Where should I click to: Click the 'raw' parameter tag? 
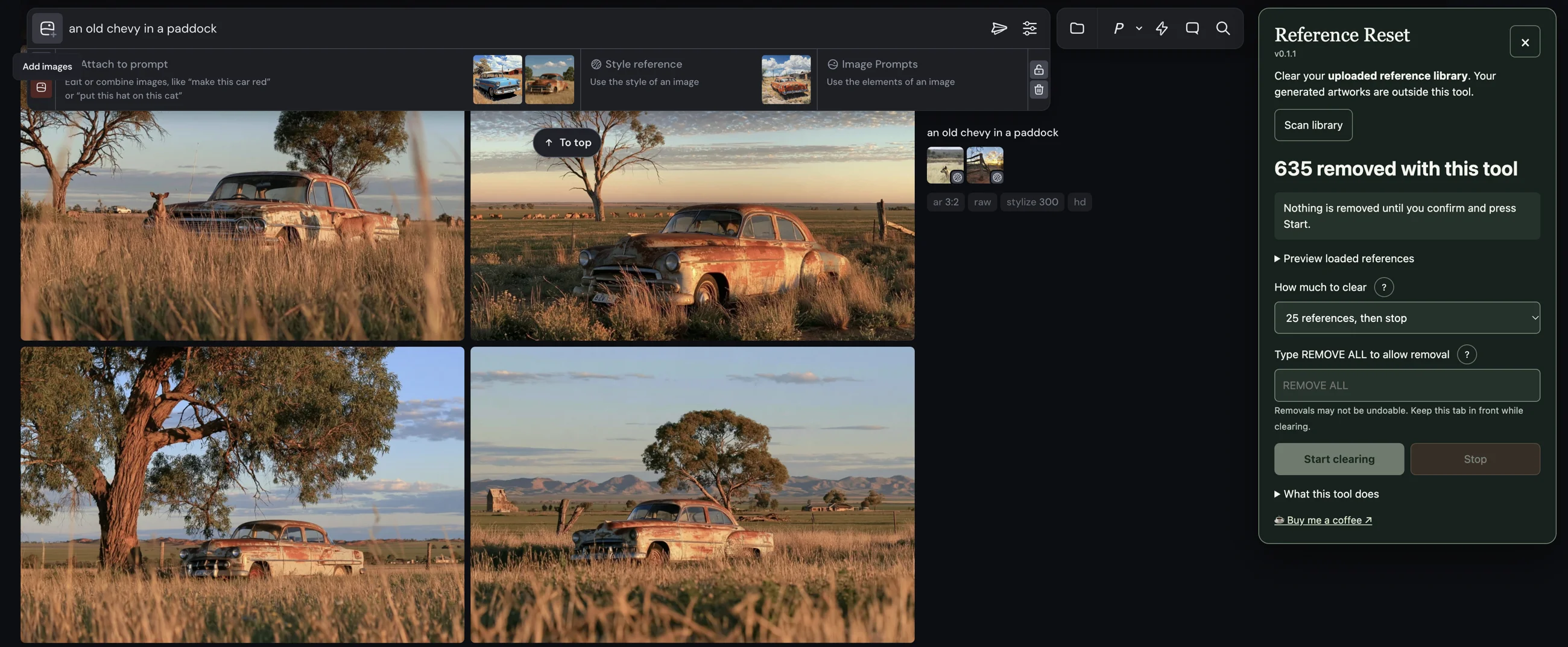pyautogui.click(x=982, y=202)
